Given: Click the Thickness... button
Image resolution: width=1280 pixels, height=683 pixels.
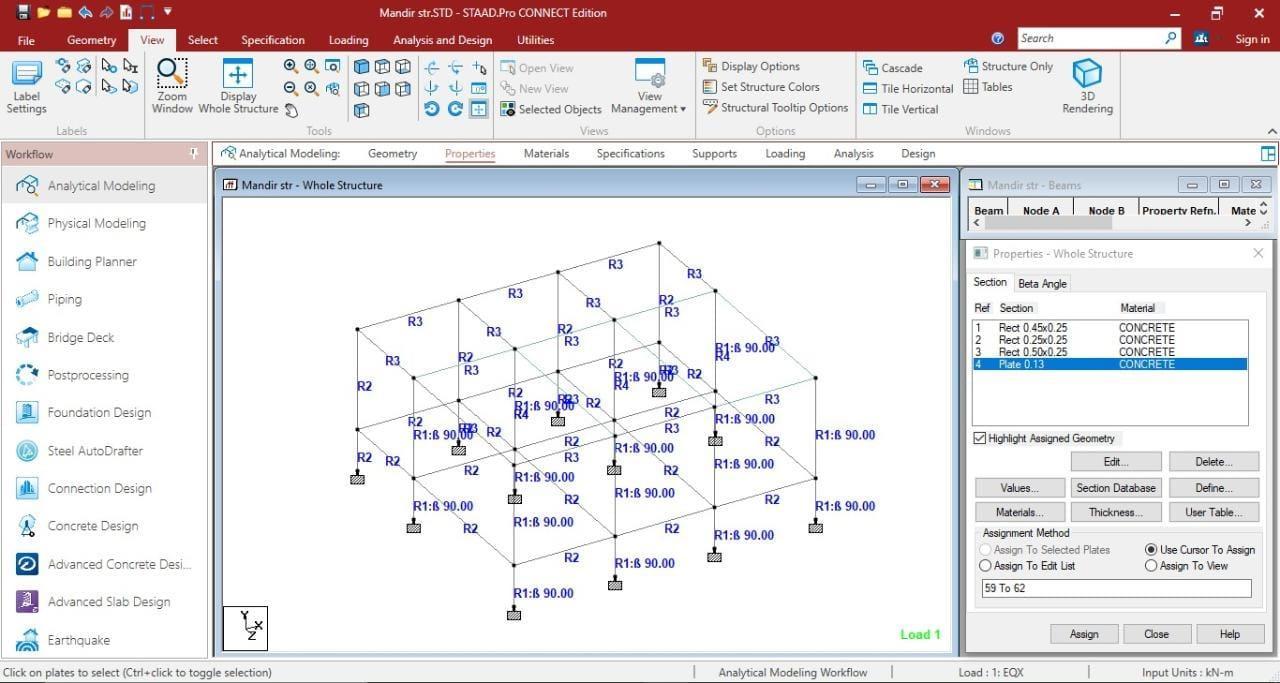Looking at the screenshot, I should tap(1116, 512).
